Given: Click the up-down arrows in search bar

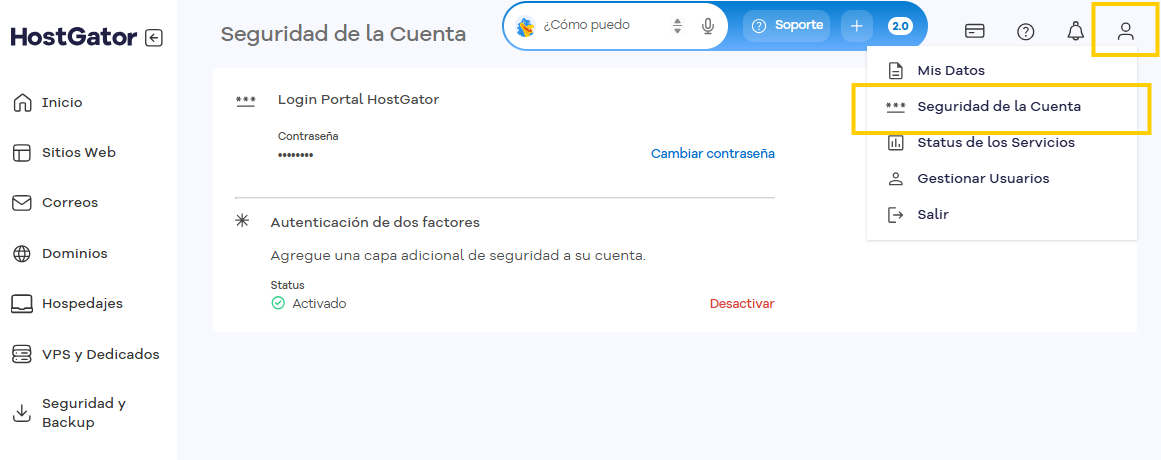Looking at the screenshot, I should point(677,26).
